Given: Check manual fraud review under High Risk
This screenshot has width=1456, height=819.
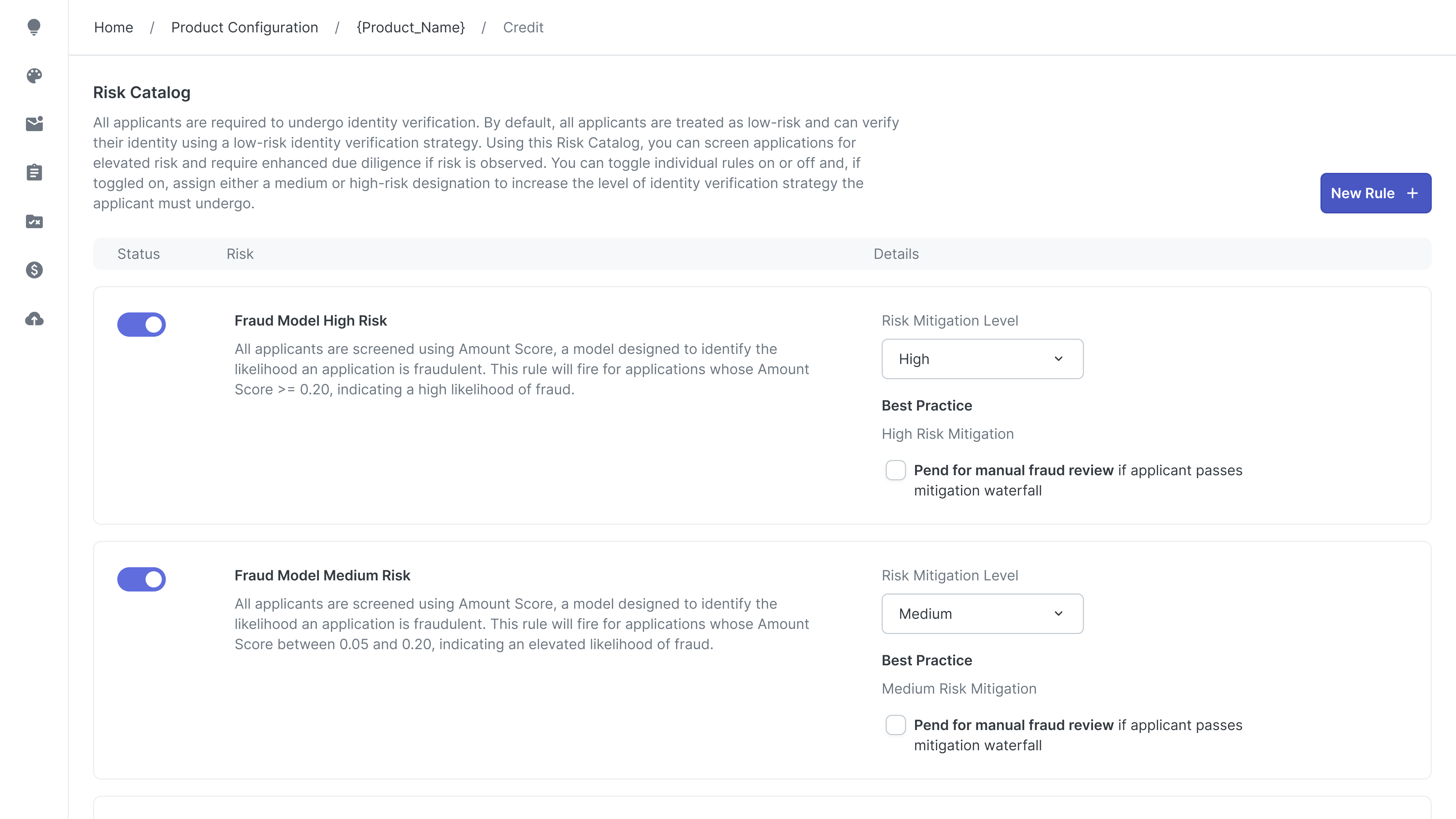Looking at the screenshot, I should coord(895,470).
